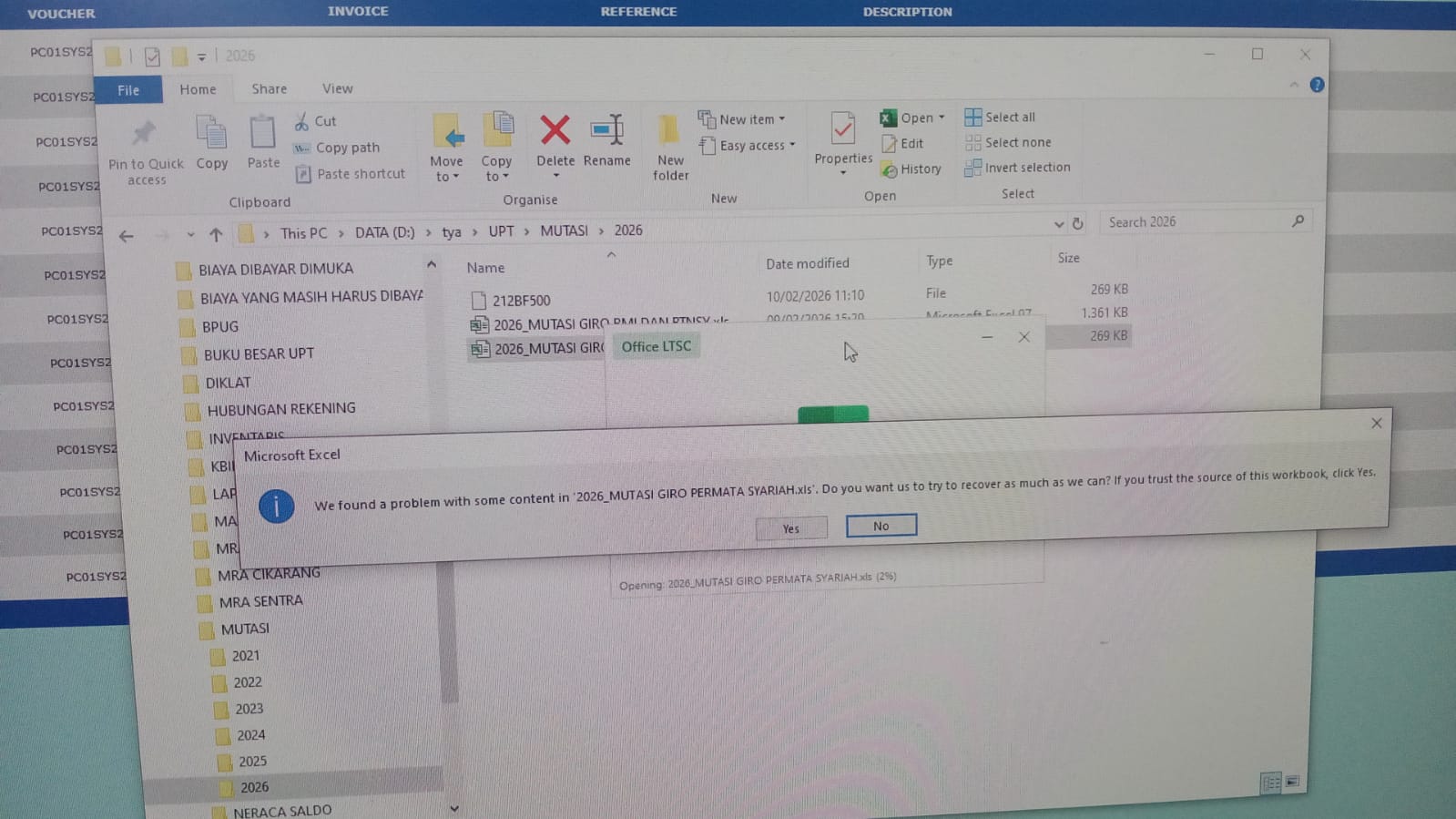Click Paste shortcut in the ribbon

351,174
